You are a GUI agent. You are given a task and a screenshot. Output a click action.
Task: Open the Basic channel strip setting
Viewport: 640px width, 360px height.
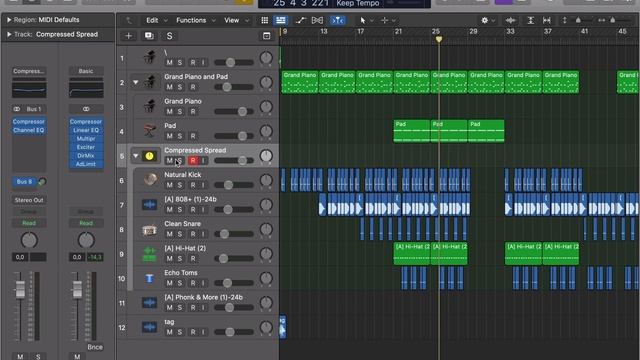(86, 71)
